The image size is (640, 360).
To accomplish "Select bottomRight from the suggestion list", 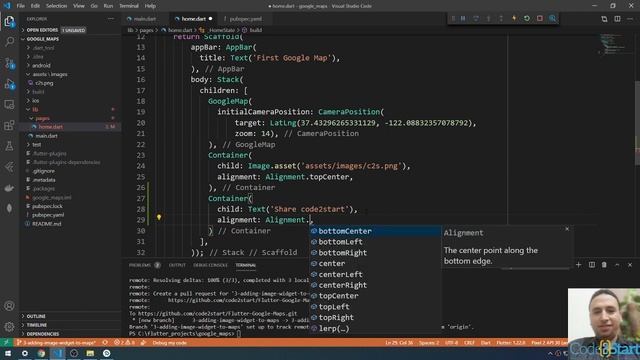I will [375, 253].
